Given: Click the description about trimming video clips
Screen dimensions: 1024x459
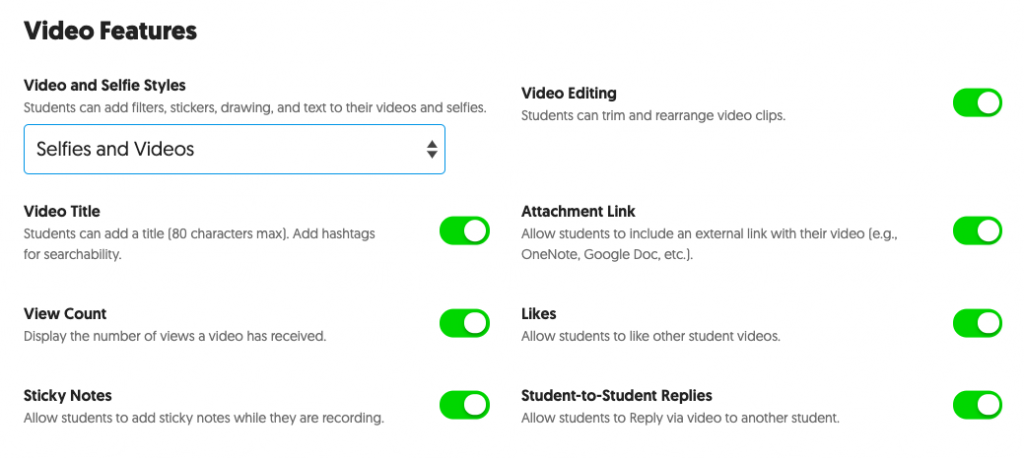Looking at the screenshot, I should (x=653, y=115).
